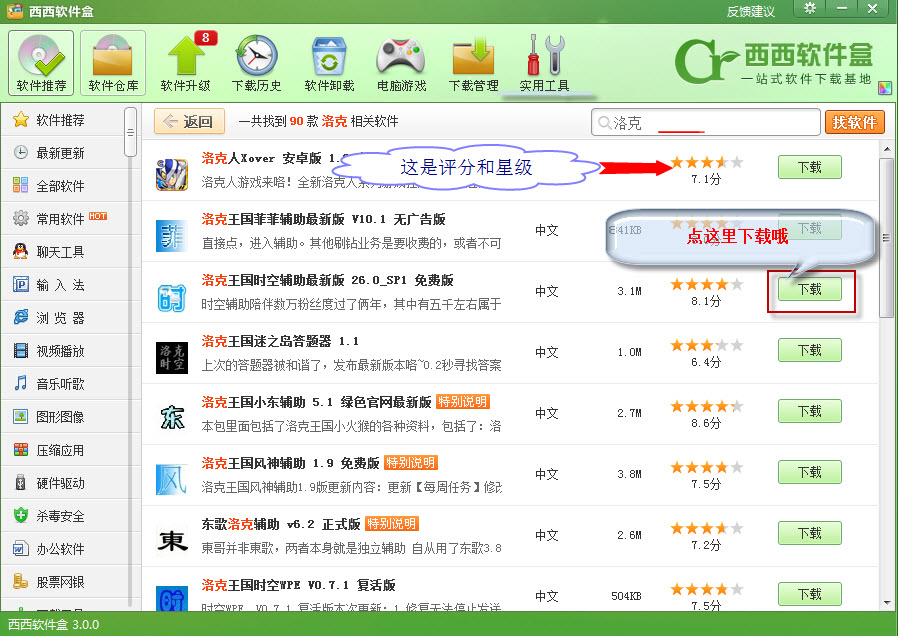The image size is (898, 636).
Task: Open 东歌洛克辅助 v6.2 正式版 title
Action: click(x=281, y=524)
